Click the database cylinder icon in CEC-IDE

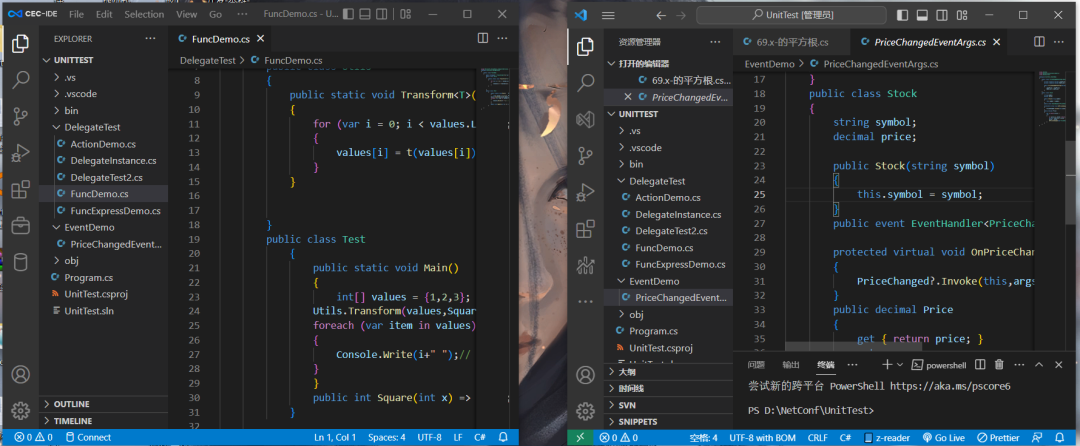coord(21,262)
